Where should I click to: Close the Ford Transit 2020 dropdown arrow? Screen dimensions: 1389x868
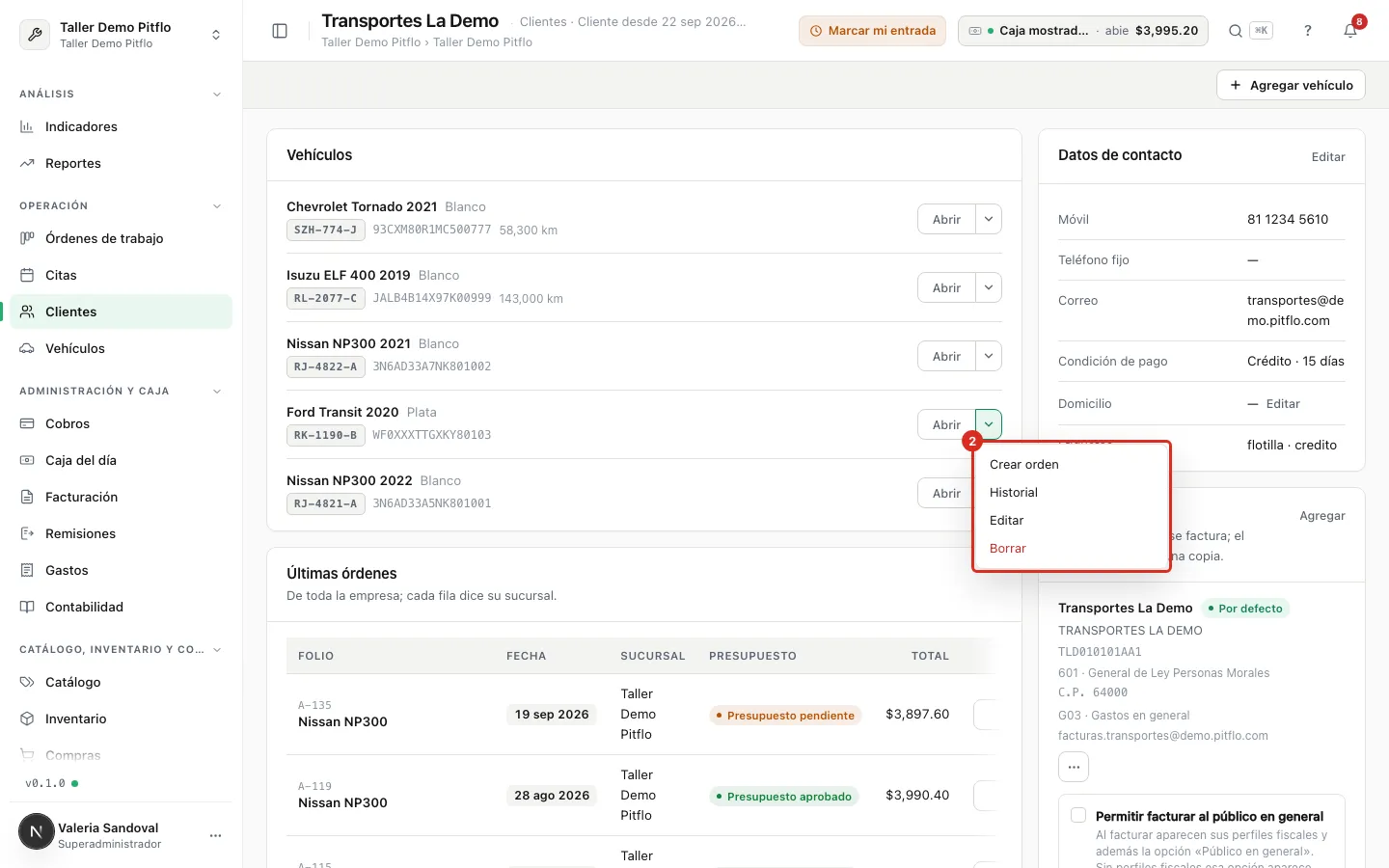[989, 424]
